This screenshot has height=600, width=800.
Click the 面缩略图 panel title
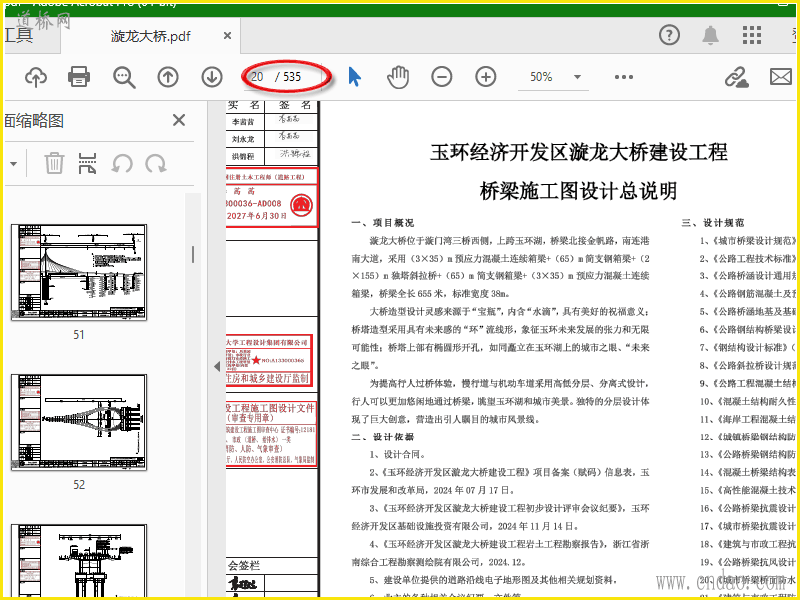(34, 121)
